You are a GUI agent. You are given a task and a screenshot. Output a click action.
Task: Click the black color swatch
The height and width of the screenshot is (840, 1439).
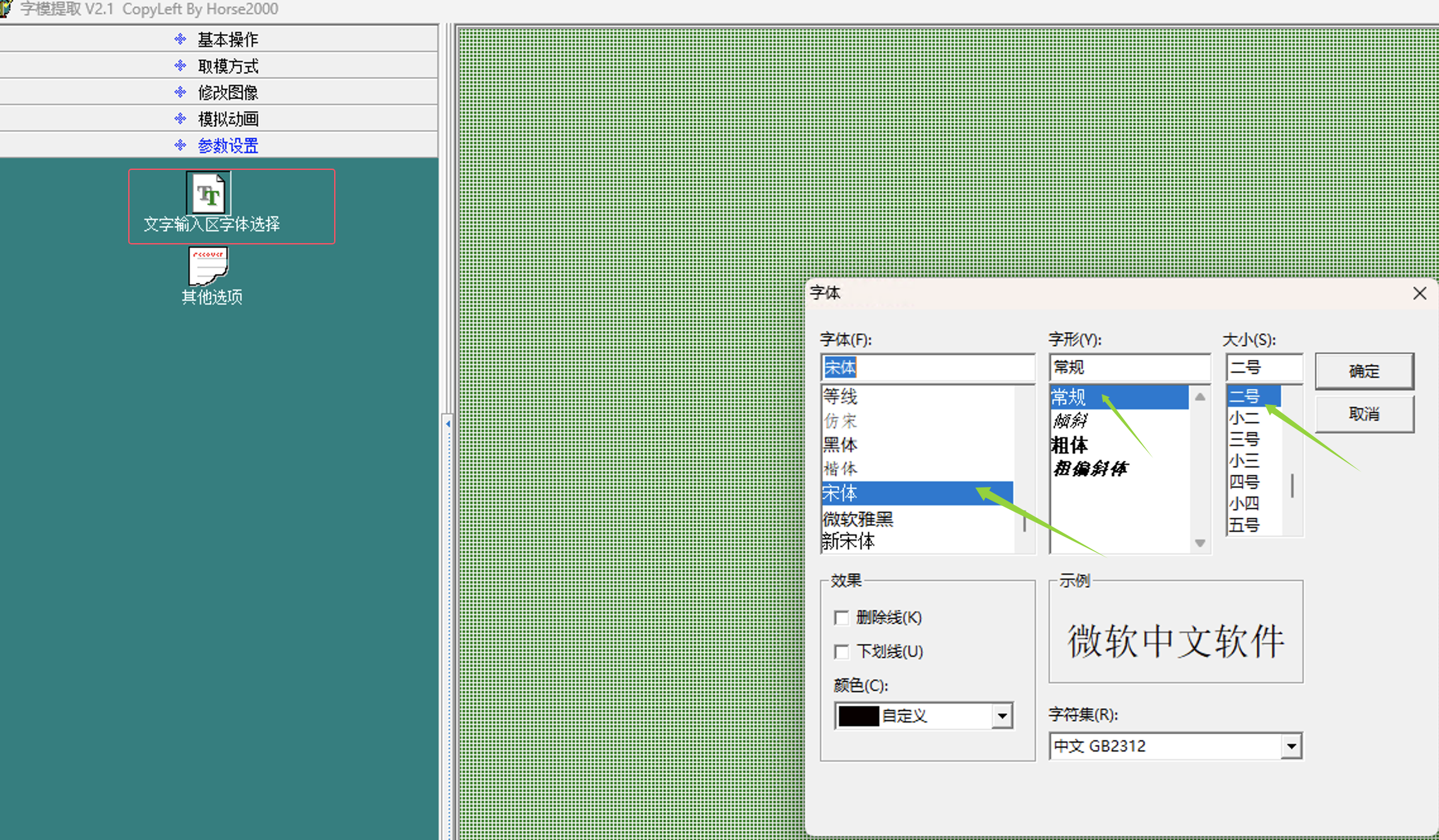pos(858,716)
